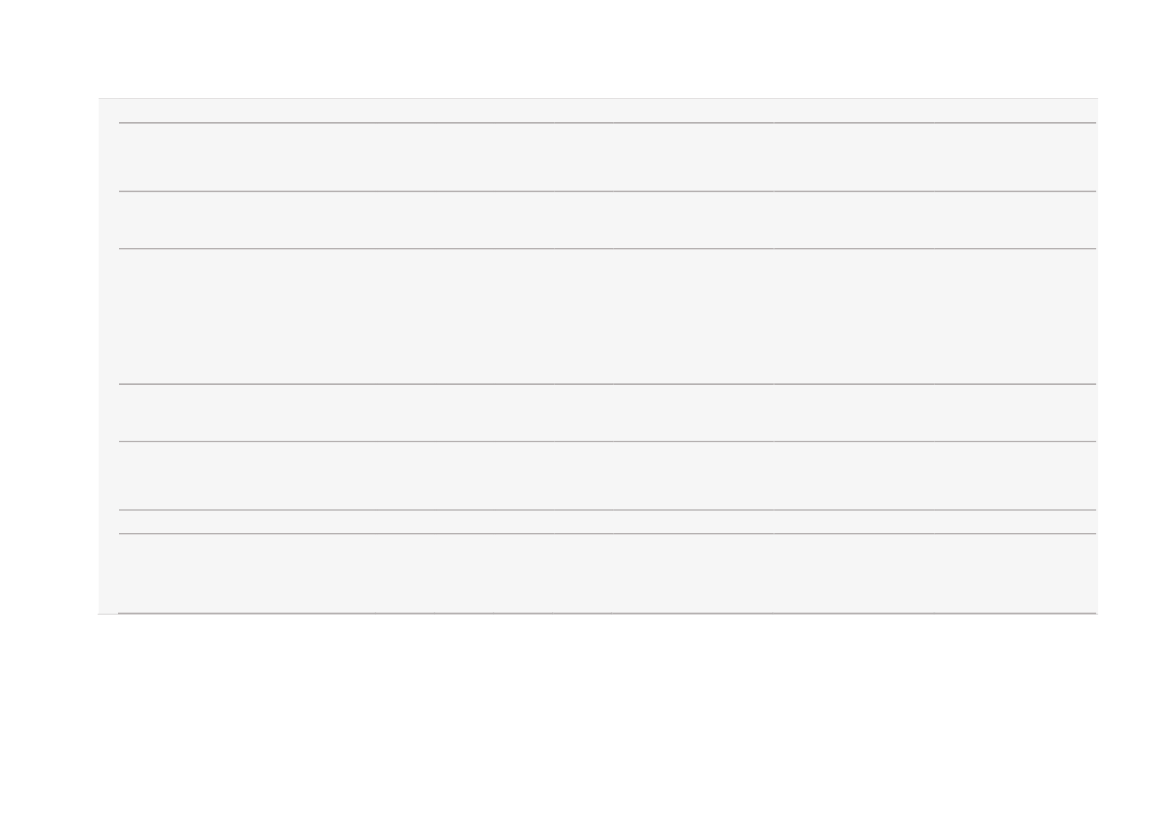Select the bottom seventh table row

coord(607,573)
